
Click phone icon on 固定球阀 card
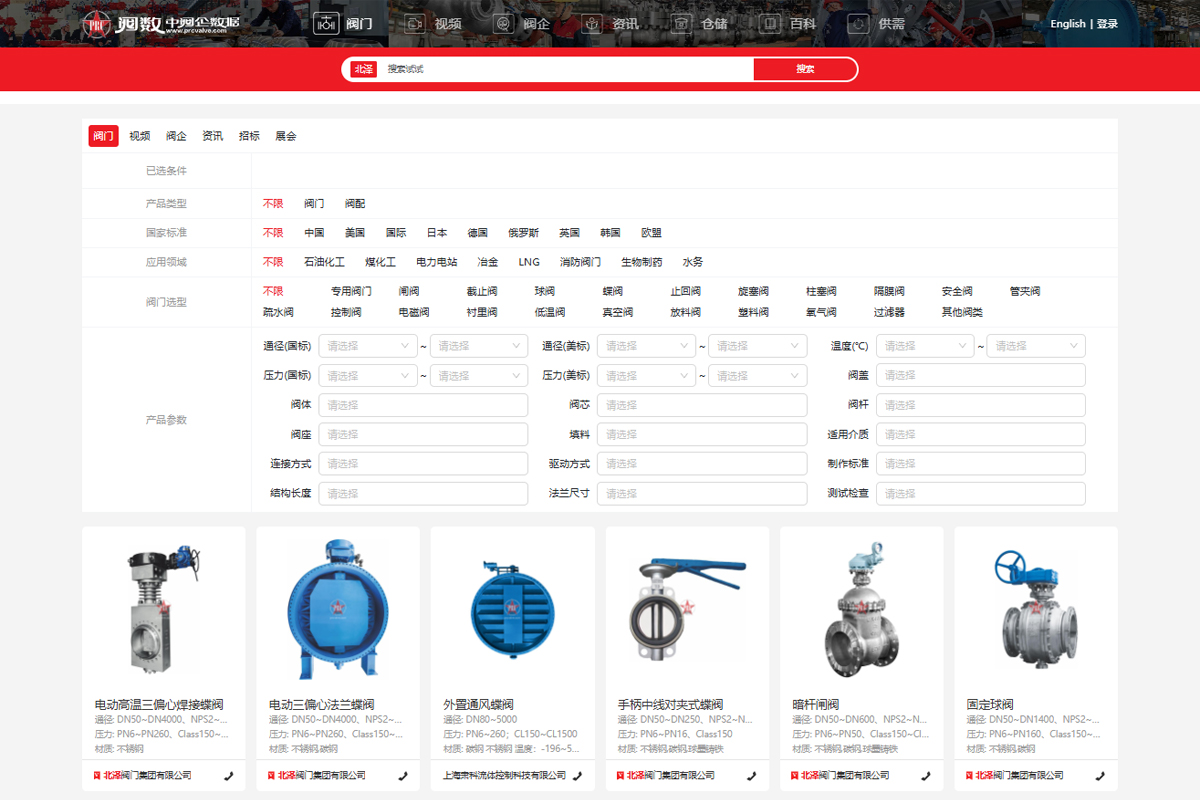tap(1100, 775)
